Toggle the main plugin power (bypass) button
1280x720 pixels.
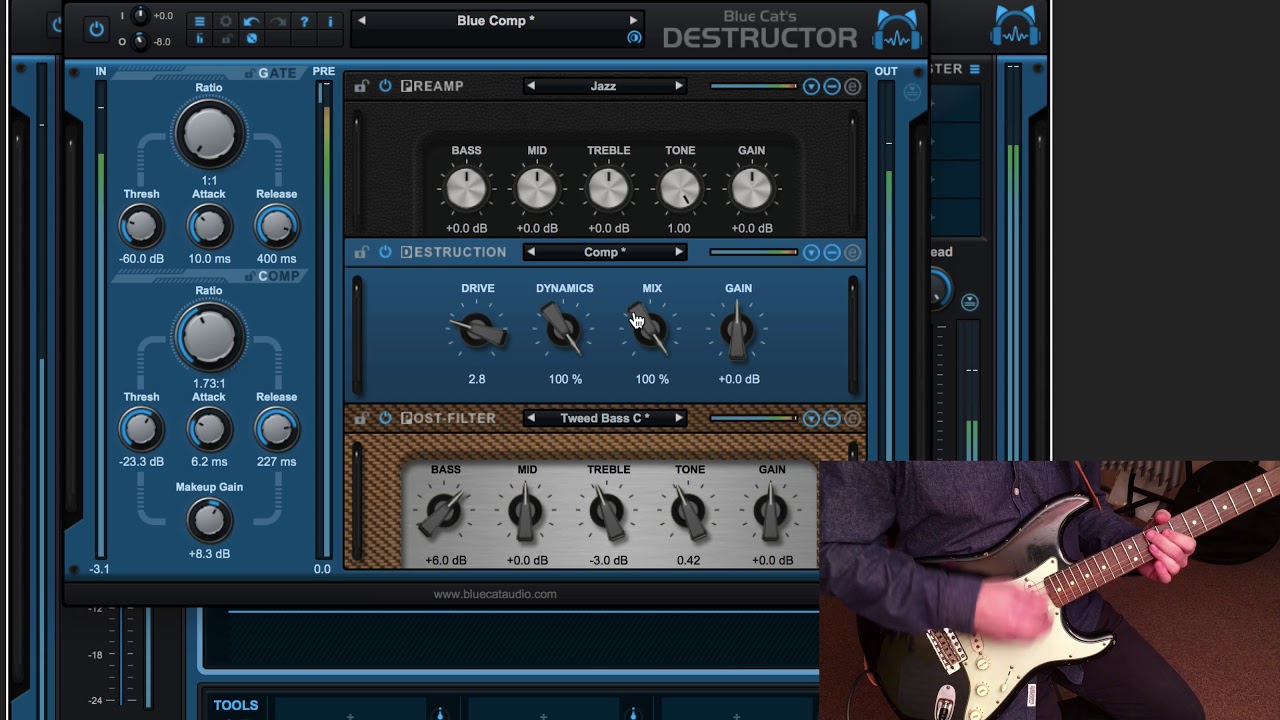pyautogui.click(x=96, y=28)
